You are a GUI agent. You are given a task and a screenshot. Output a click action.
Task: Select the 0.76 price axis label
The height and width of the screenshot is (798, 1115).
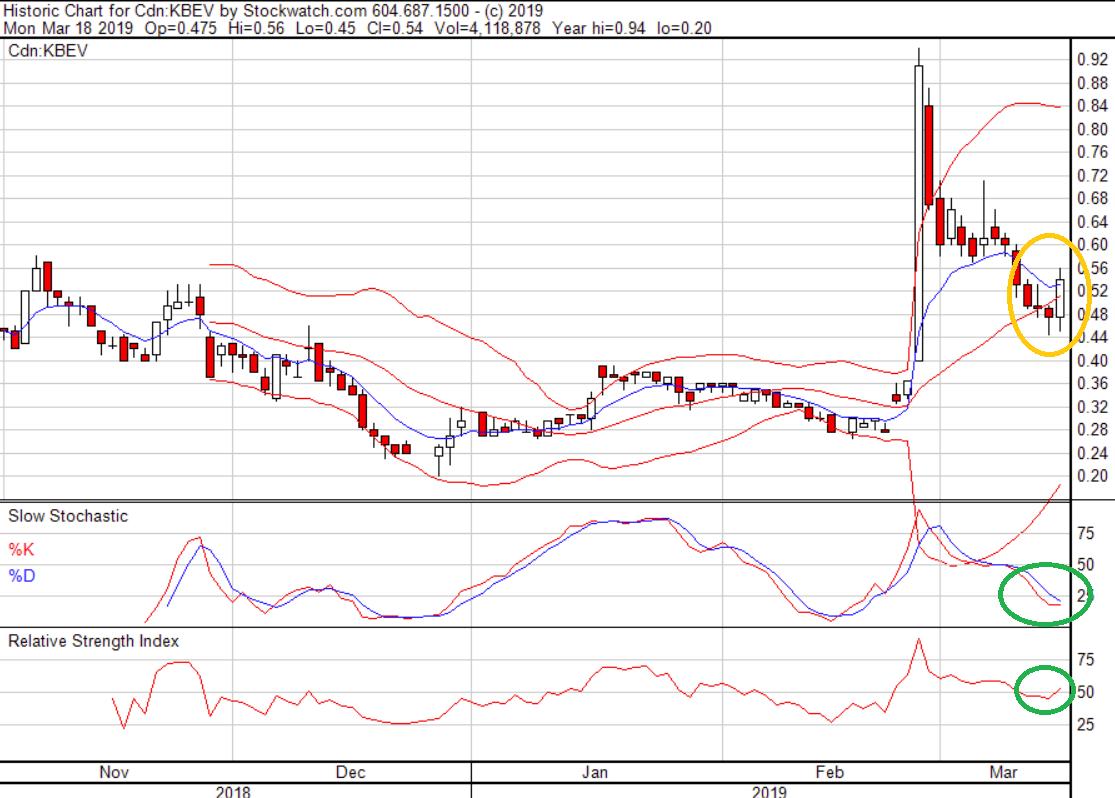click(x=1092, y=152)
